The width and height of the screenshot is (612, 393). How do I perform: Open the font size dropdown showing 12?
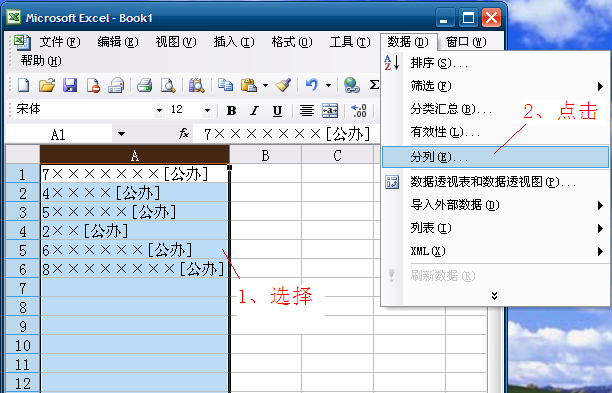207,110
